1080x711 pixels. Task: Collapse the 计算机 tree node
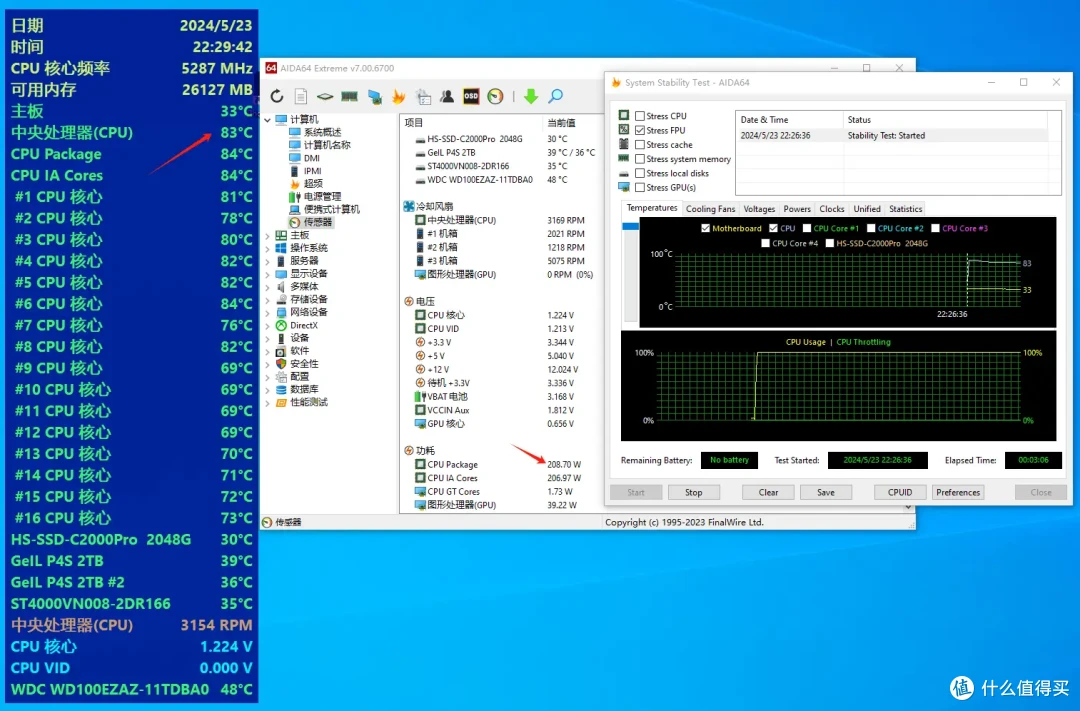point(268,119)
